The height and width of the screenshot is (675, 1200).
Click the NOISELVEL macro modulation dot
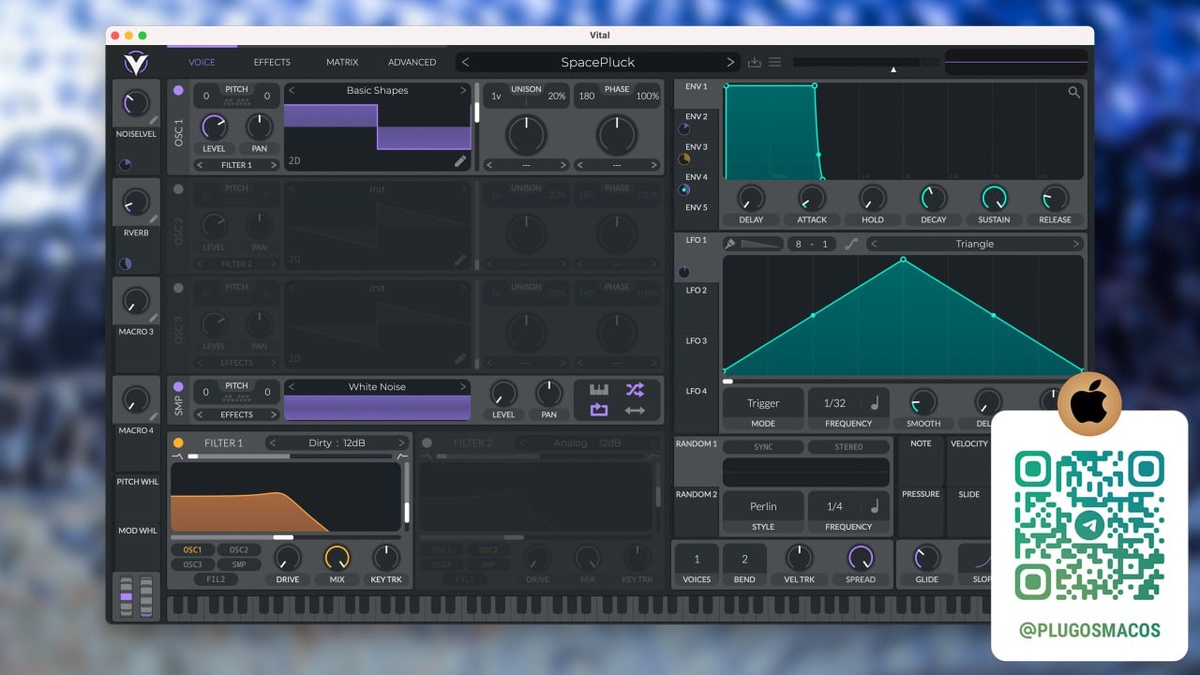[x=126, y=165]
